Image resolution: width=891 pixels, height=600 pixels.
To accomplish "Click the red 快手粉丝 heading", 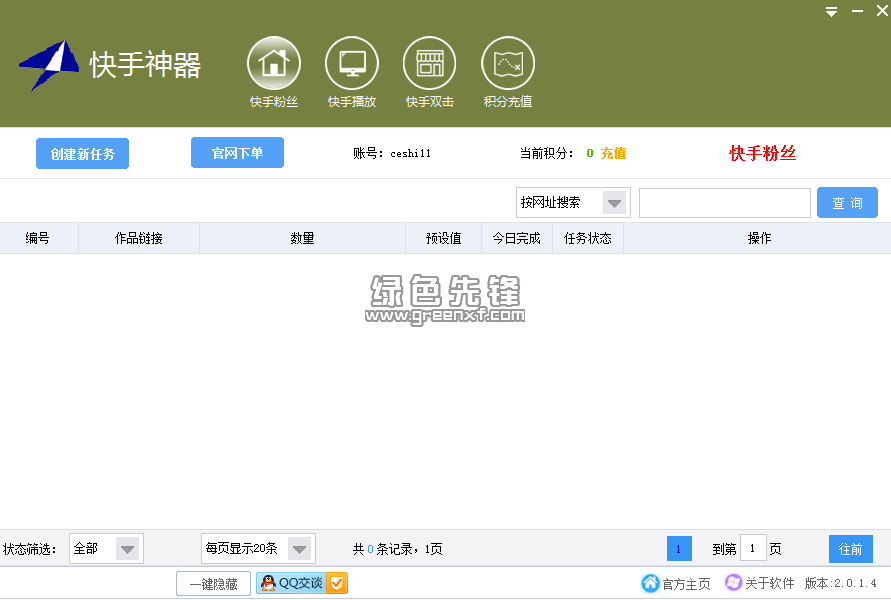I will tap(763, 153).
